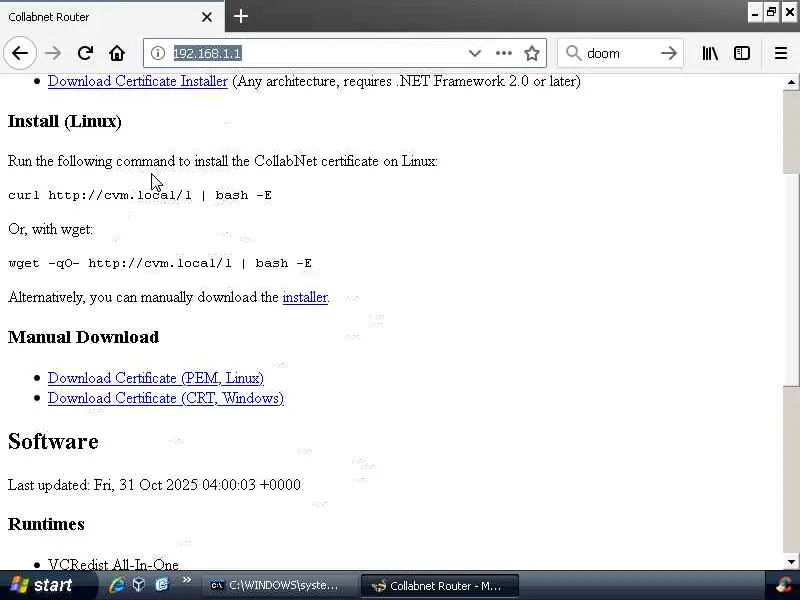Click into the doom search box
Image resolution: width=800 pixels, height=600 pixels.
pyautogui.click(x=619, y=53)
